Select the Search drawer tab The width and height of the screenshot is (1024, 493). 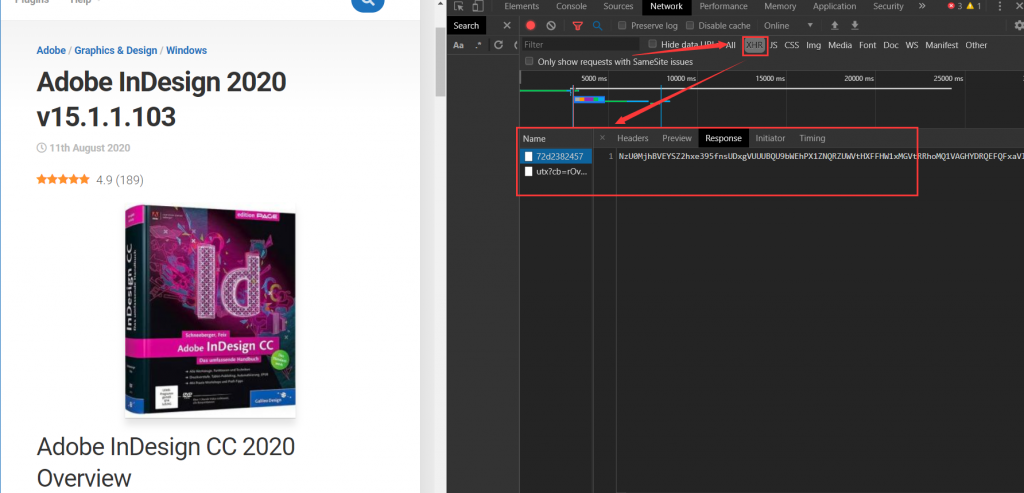(x=466, y=25)
